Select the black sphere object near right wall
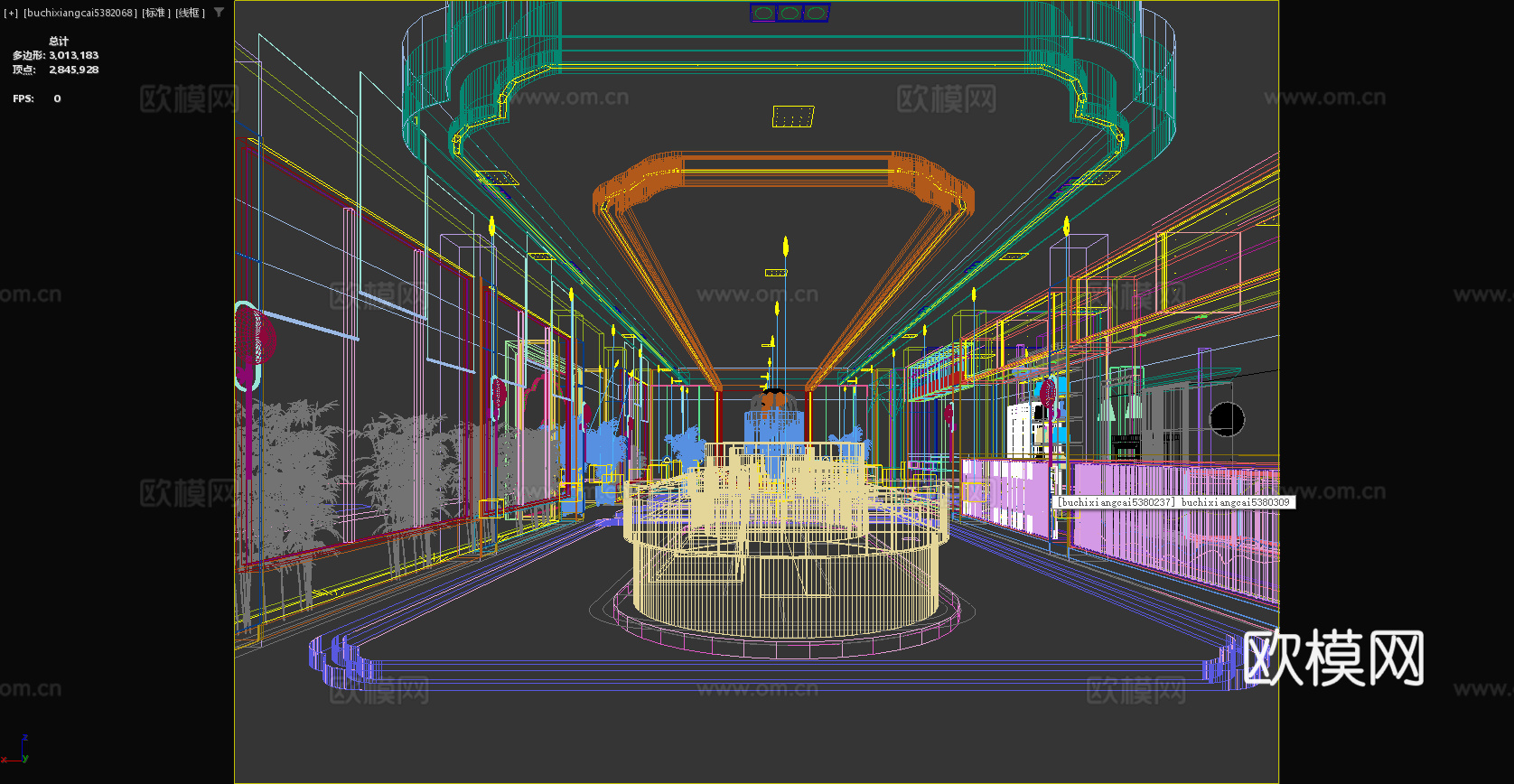The image size is (1514, 784). coord(1227,419)
